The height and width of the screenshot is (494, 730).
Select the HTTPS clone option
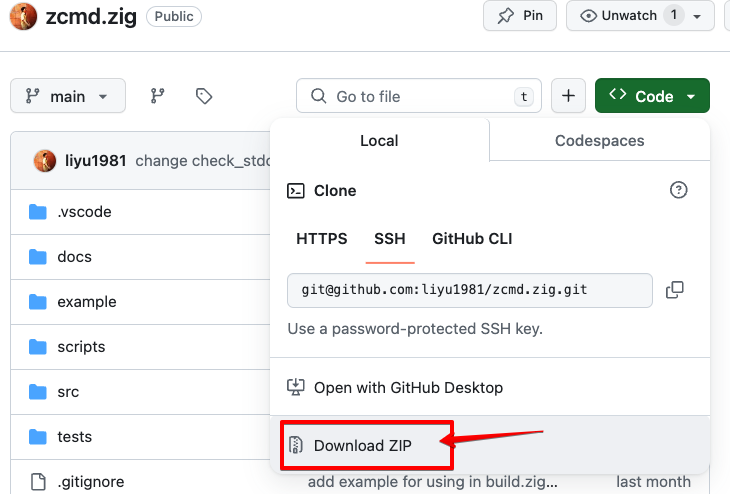(x=322, y=239)
